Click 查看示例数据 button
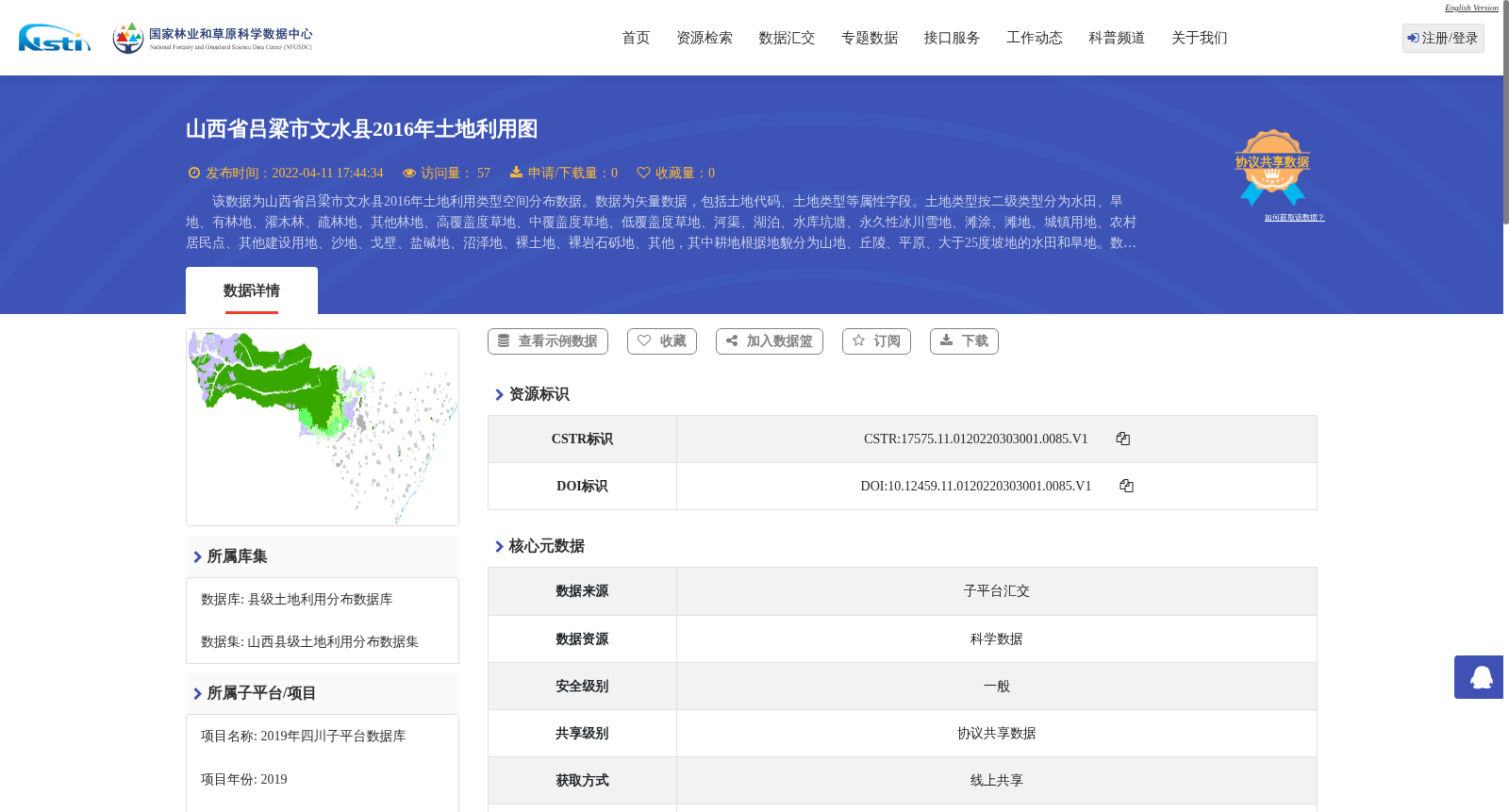Image resolution: width=1509 pixels, height=812 pixels. (548, 341)
